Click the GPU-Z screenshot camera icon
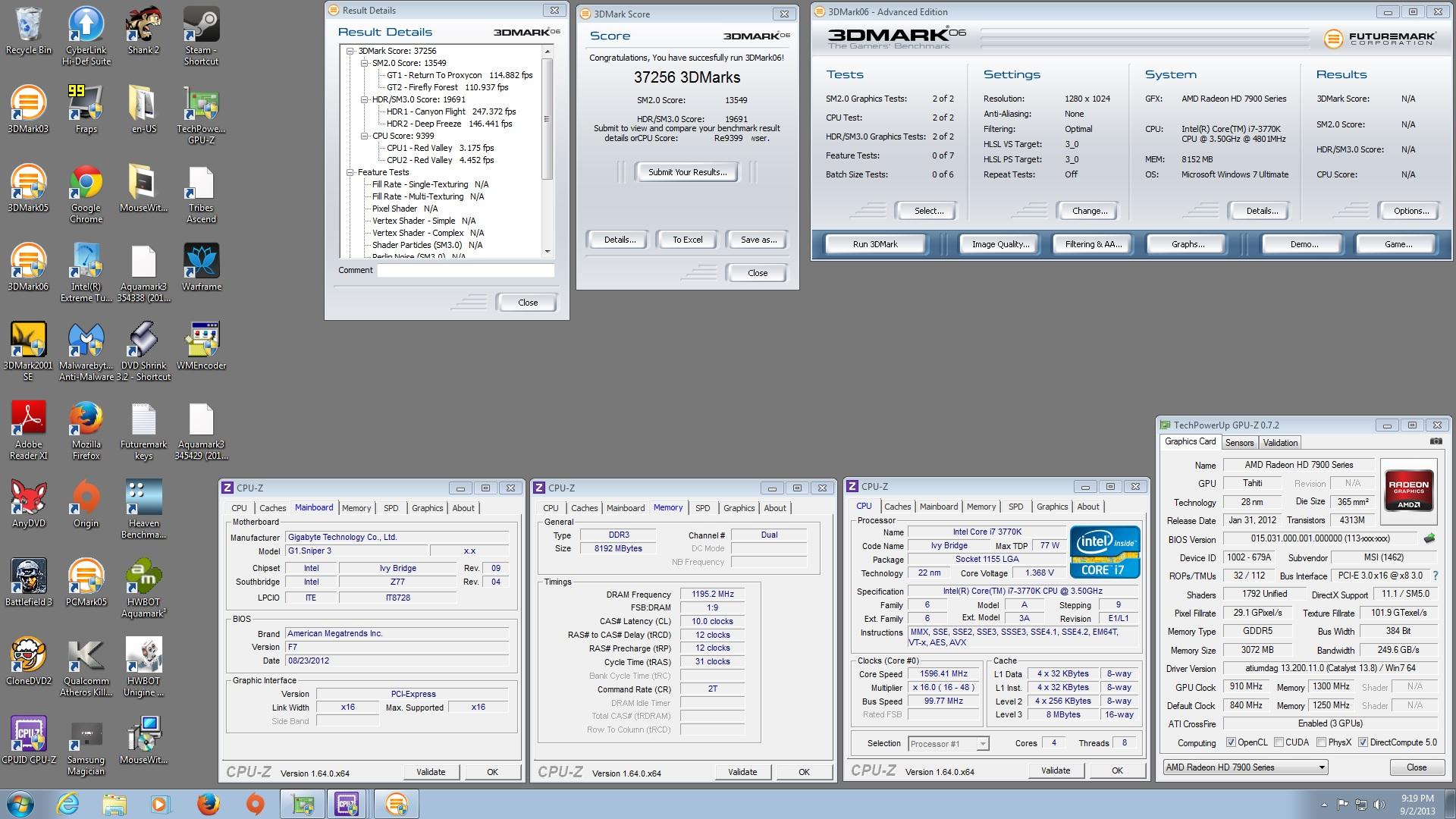Screen dimensions: 1456x819 (x=1436, y=441)
